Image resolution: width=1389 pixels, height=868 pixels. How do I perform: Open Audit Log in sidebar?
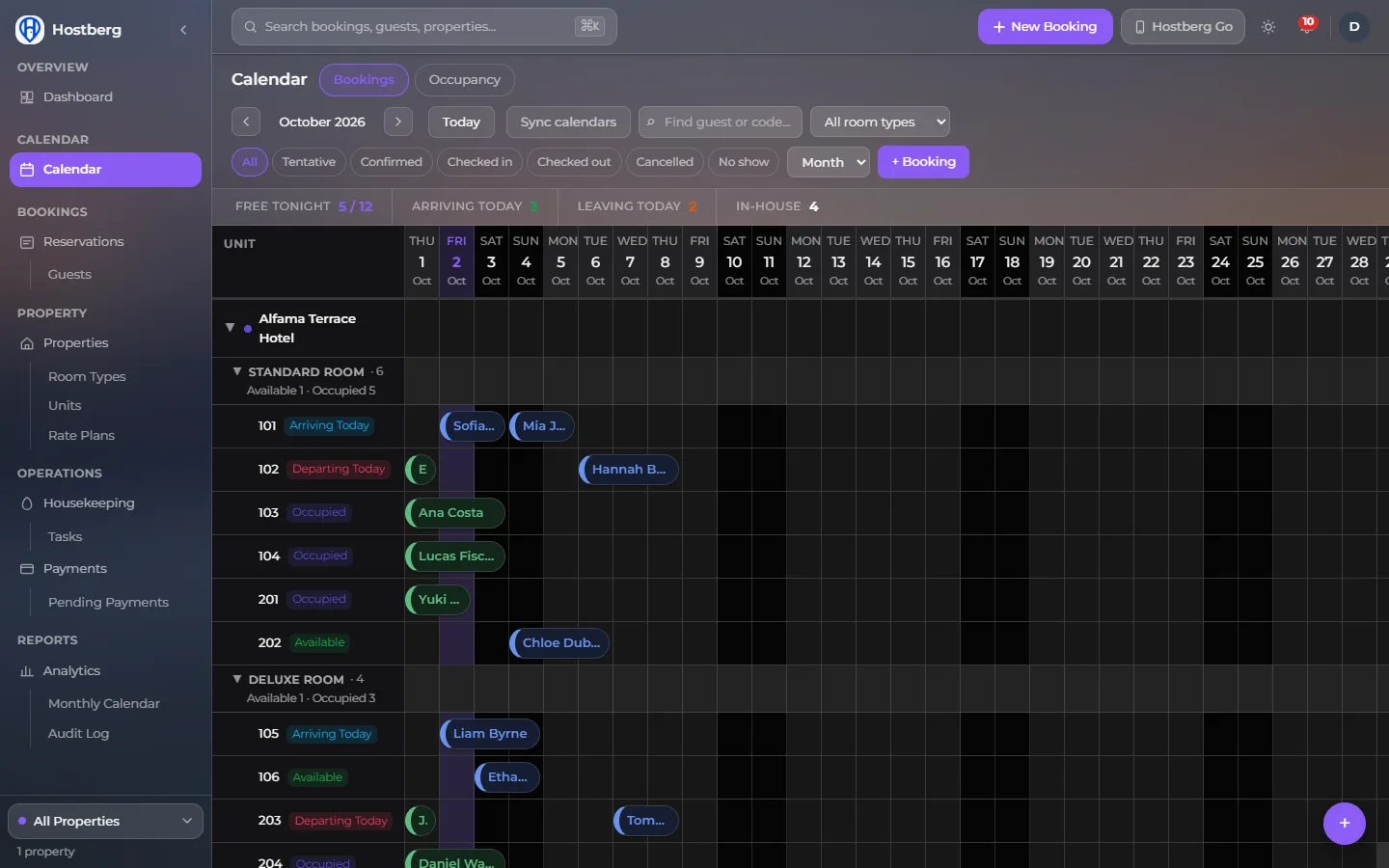(79, 734)
